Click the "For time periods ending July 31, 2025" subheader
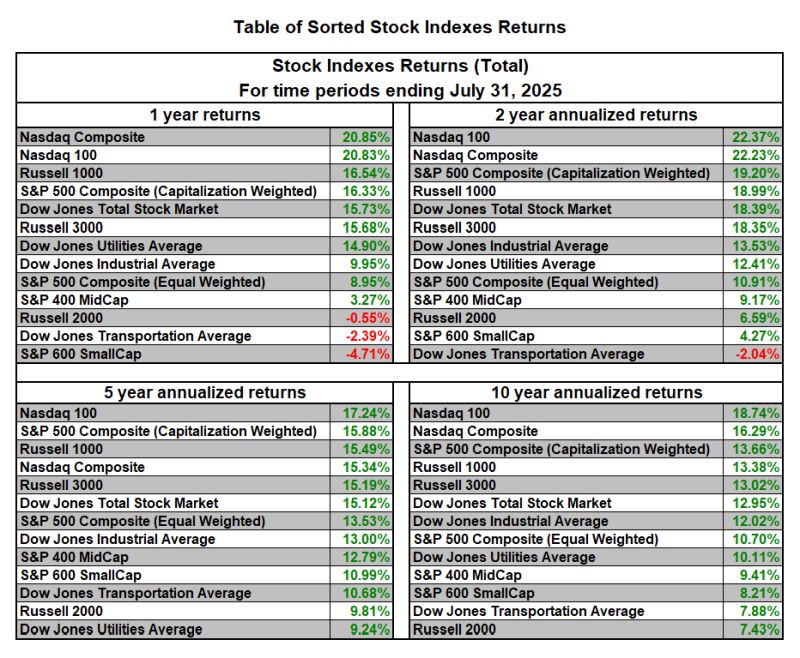This screenshot has height=658, width=800. tap(399, 89)
